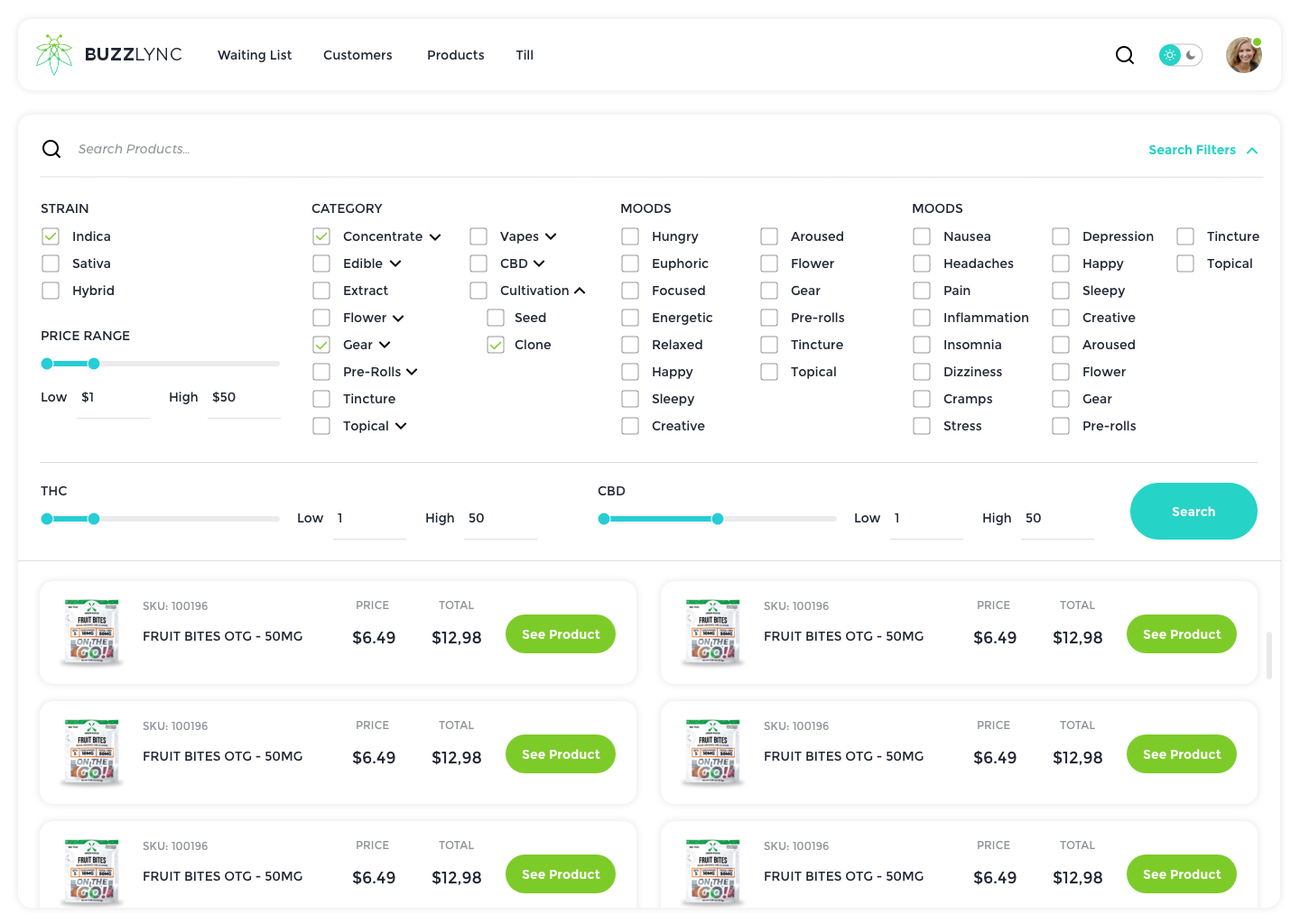Uncheck the Clone cultivation checkbox
Image resolution: width=1300 pixels, height=924 pixels.
point(496,345)
